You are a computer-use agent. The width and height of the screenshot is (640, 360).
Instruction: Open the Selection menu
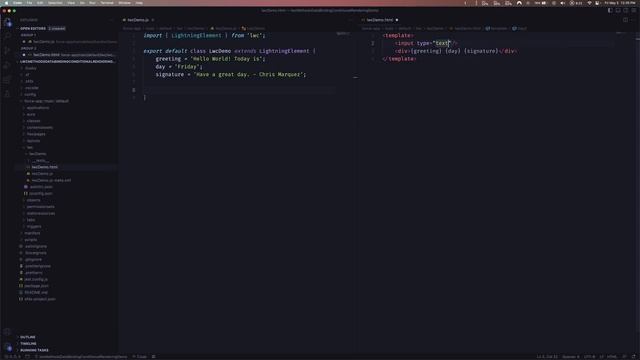[55, 3]
